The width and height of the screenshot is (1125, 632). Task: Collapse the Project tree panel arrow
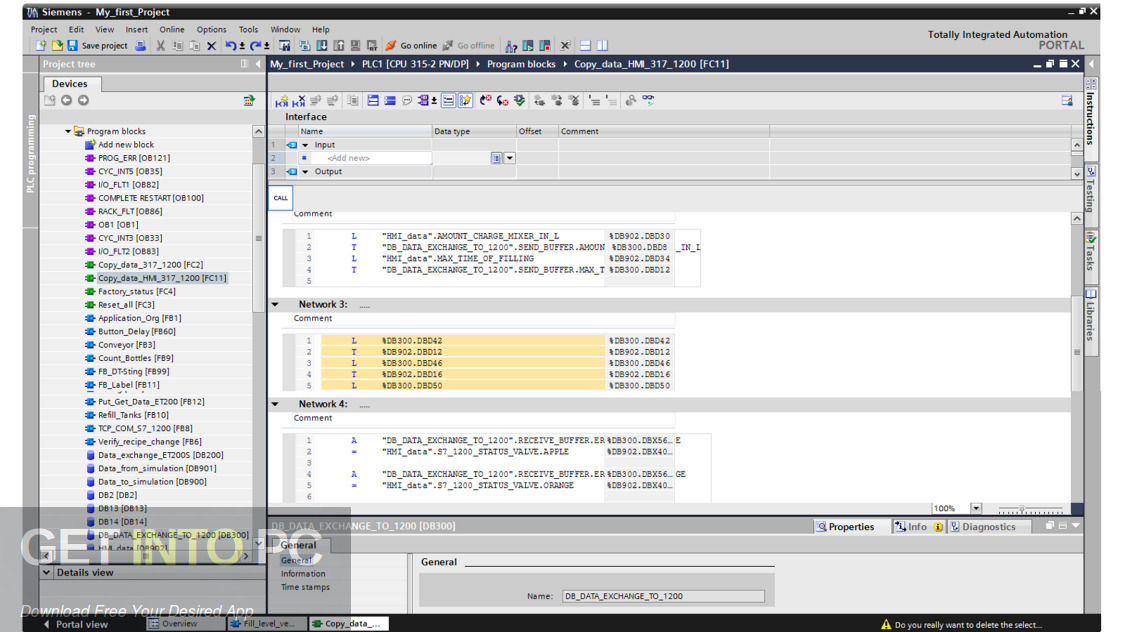point(258,64)
